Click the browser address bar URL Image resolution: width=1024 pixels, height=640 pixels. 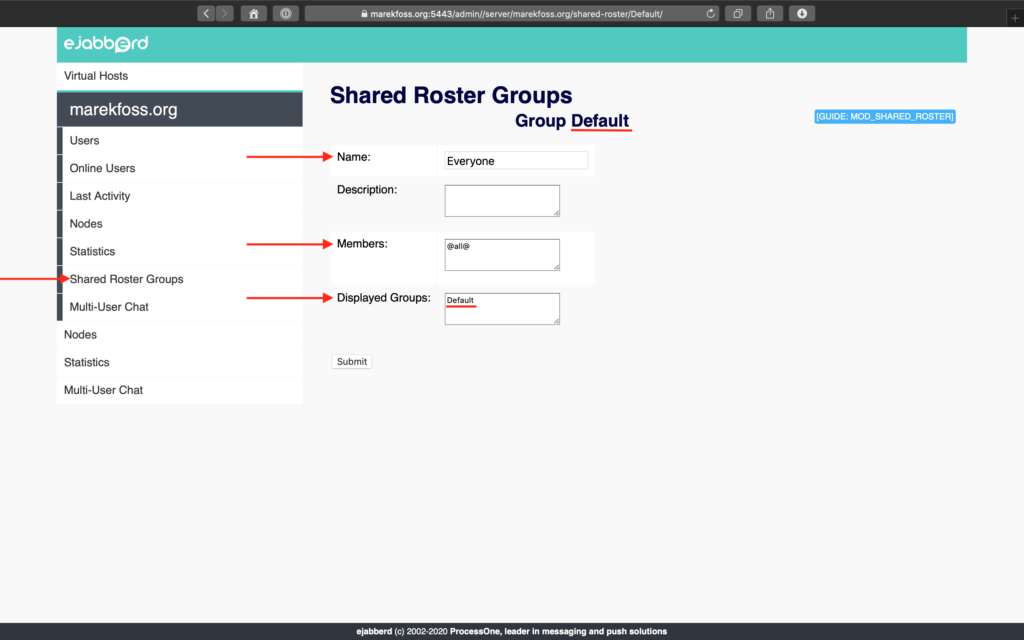pos(510,14)
